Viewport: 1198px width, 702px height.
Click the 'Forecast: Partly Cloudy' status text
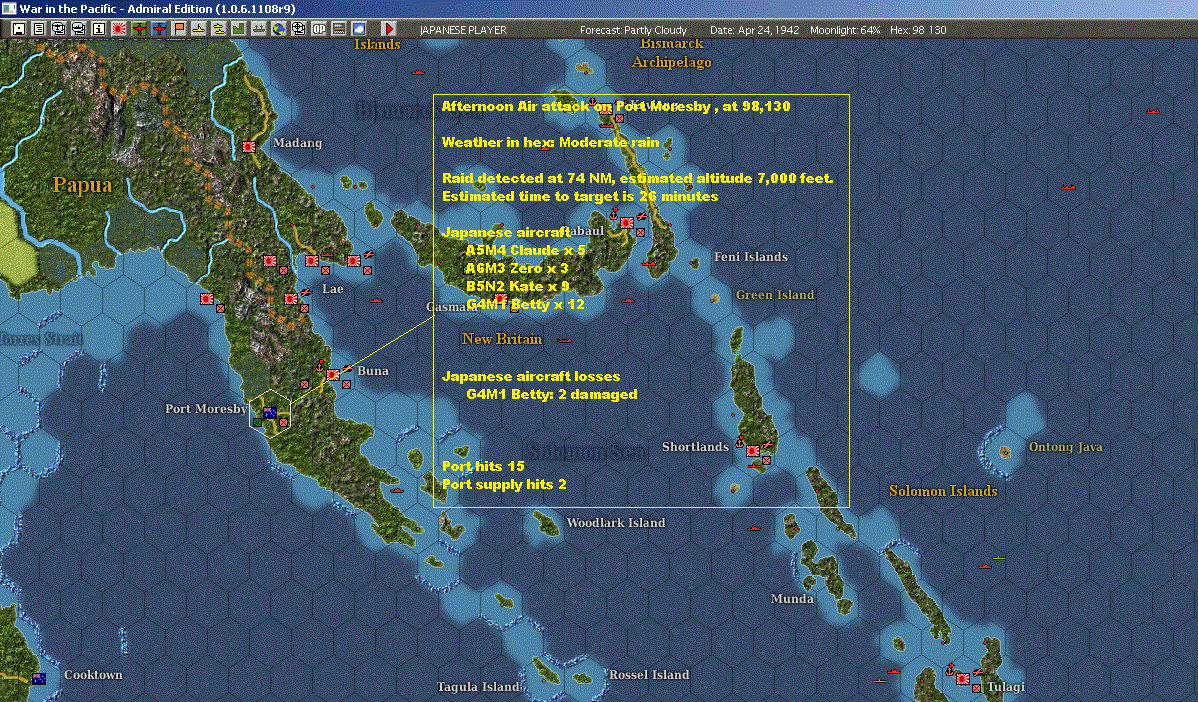tap(633, 30)
